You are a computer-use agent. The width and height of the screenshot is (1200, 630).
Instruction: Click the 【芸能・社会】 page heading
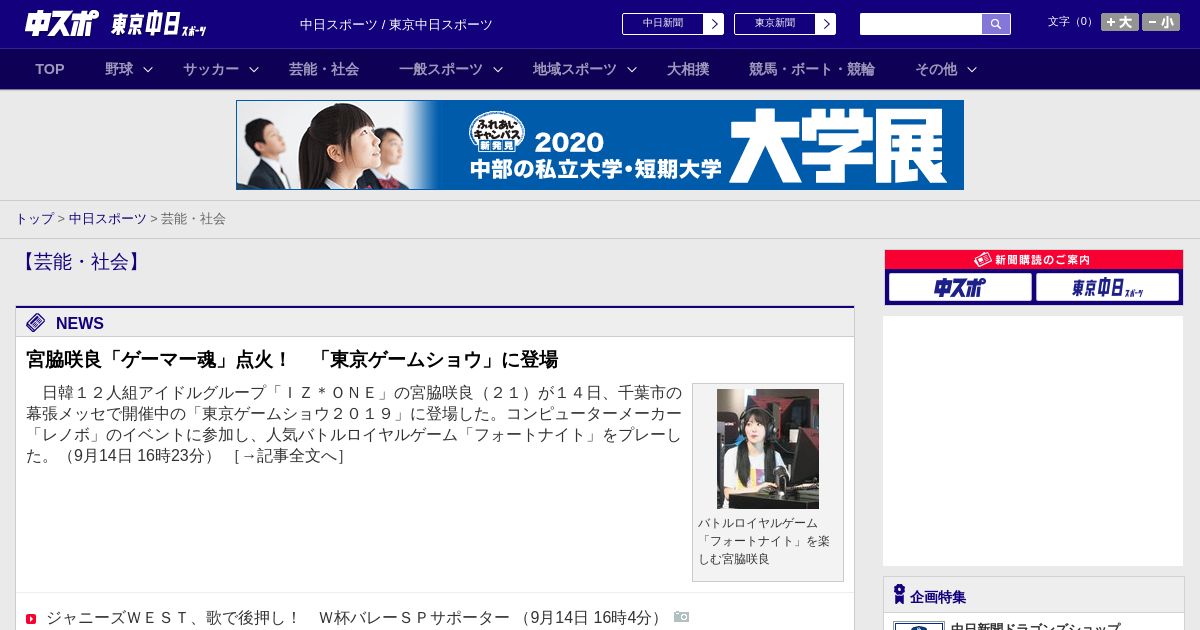tap(81, 262)
